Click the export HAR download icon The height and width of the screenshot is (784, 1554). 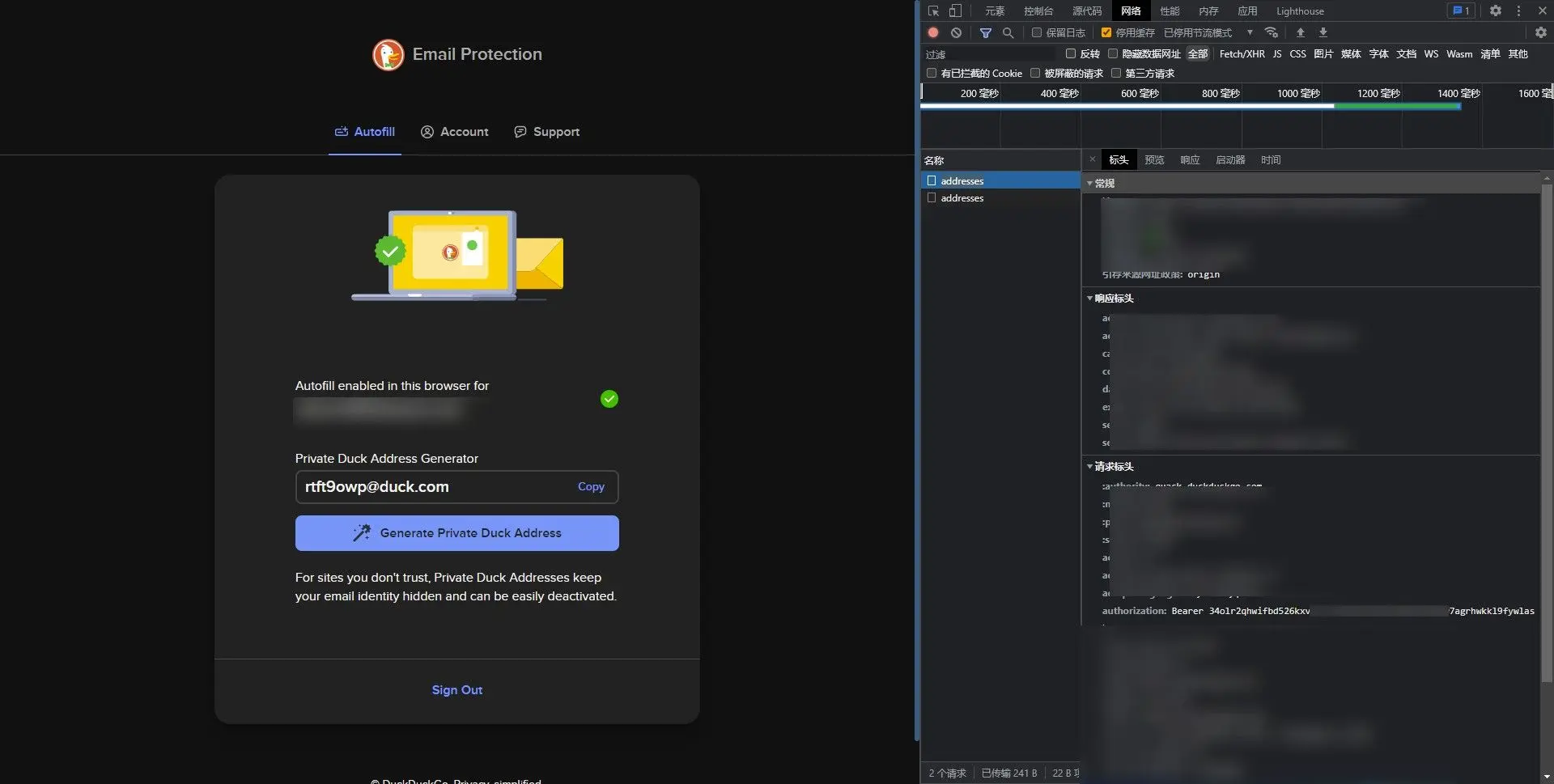point(1323,32)
